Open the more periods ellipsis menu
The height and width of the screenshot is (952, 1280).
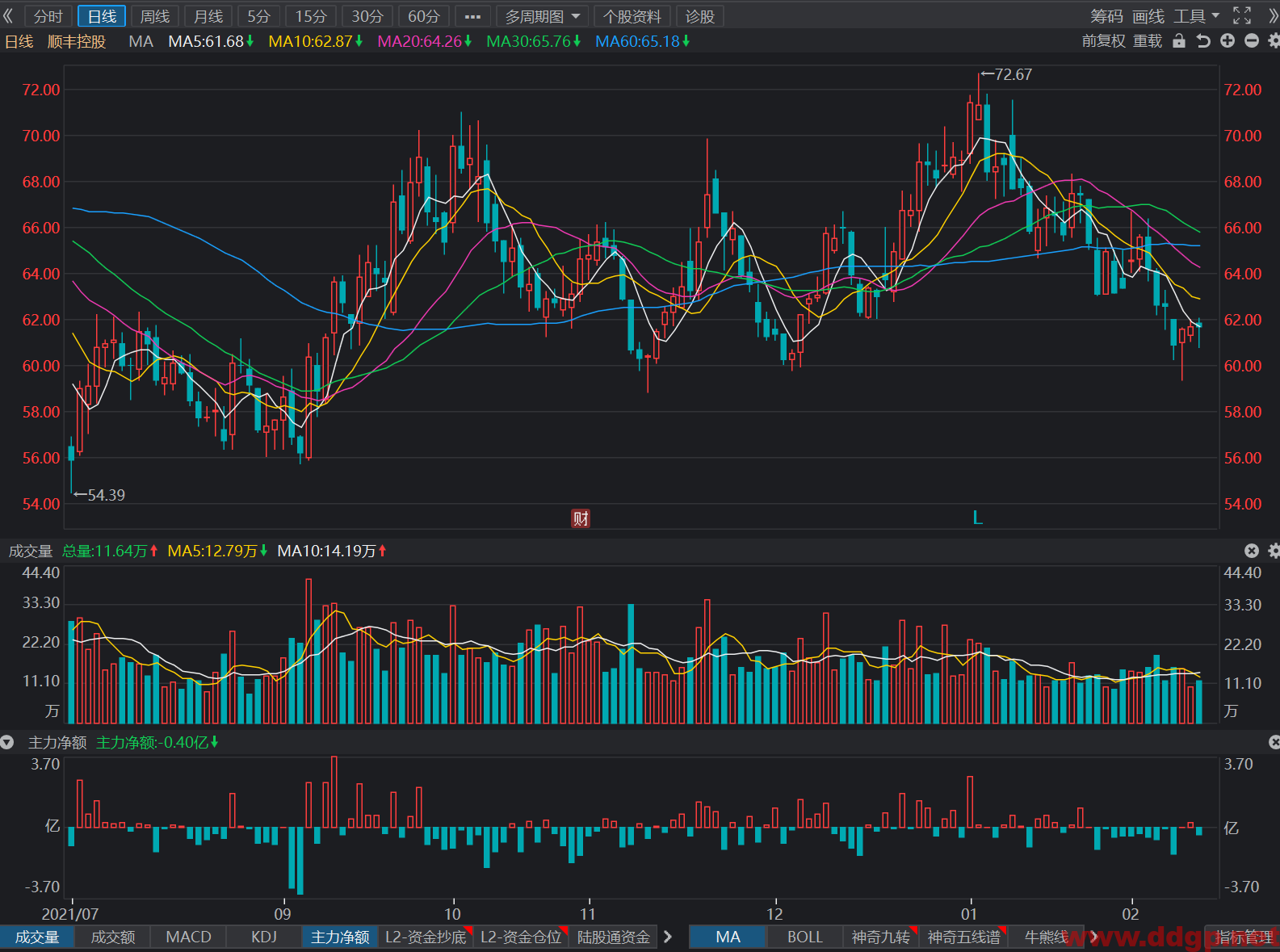click(473, 16)
